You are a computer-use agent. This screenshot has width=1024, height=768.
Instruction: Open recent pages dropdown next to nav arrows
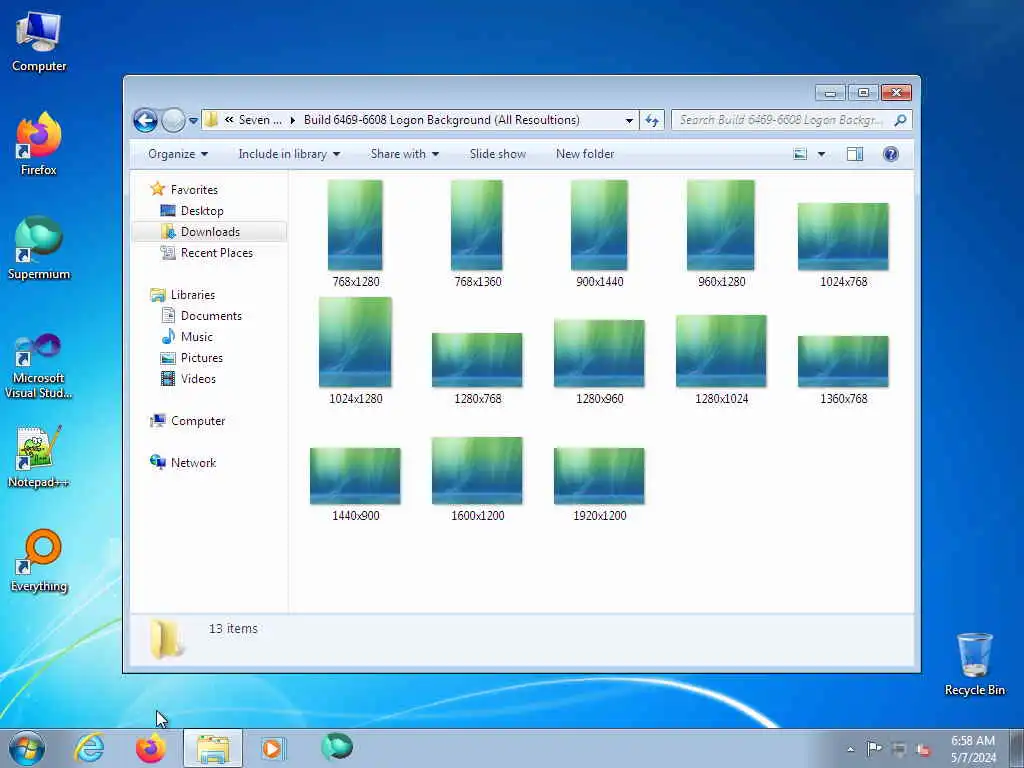pyautogui.click(x=193, y=121)
